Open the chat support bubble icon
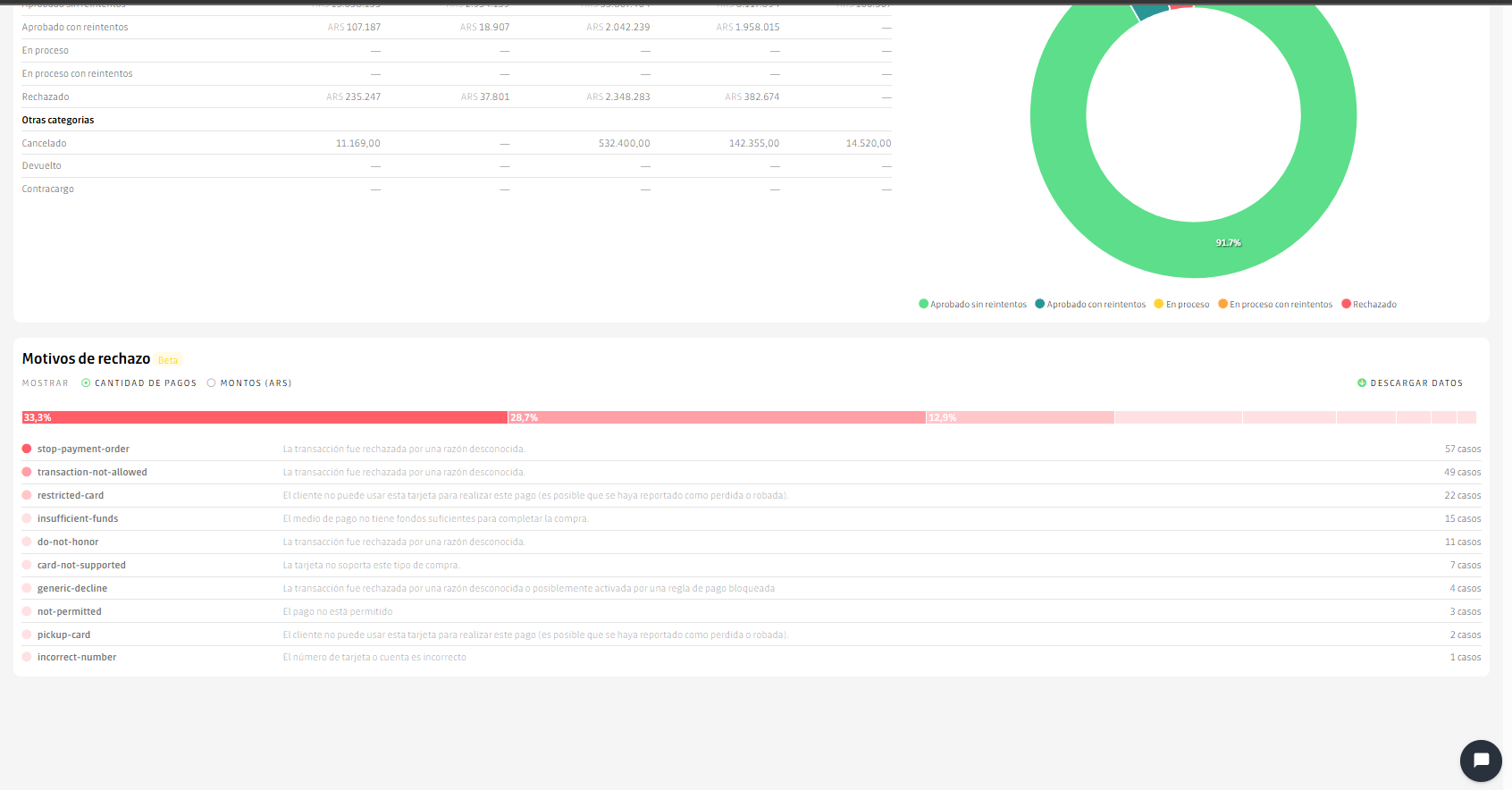The image size is (1512, 790). [1481, 761]
